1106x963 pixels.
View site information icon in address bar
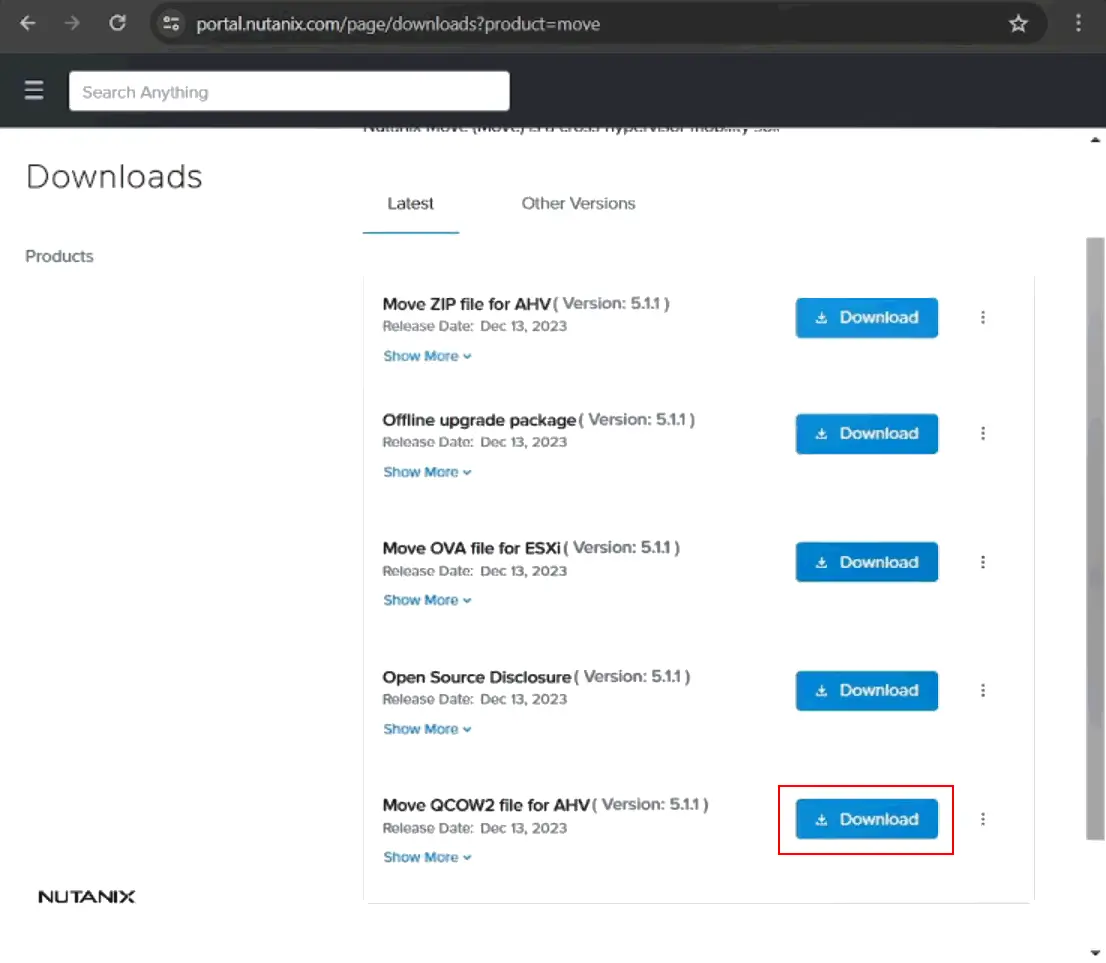[171, 23]
